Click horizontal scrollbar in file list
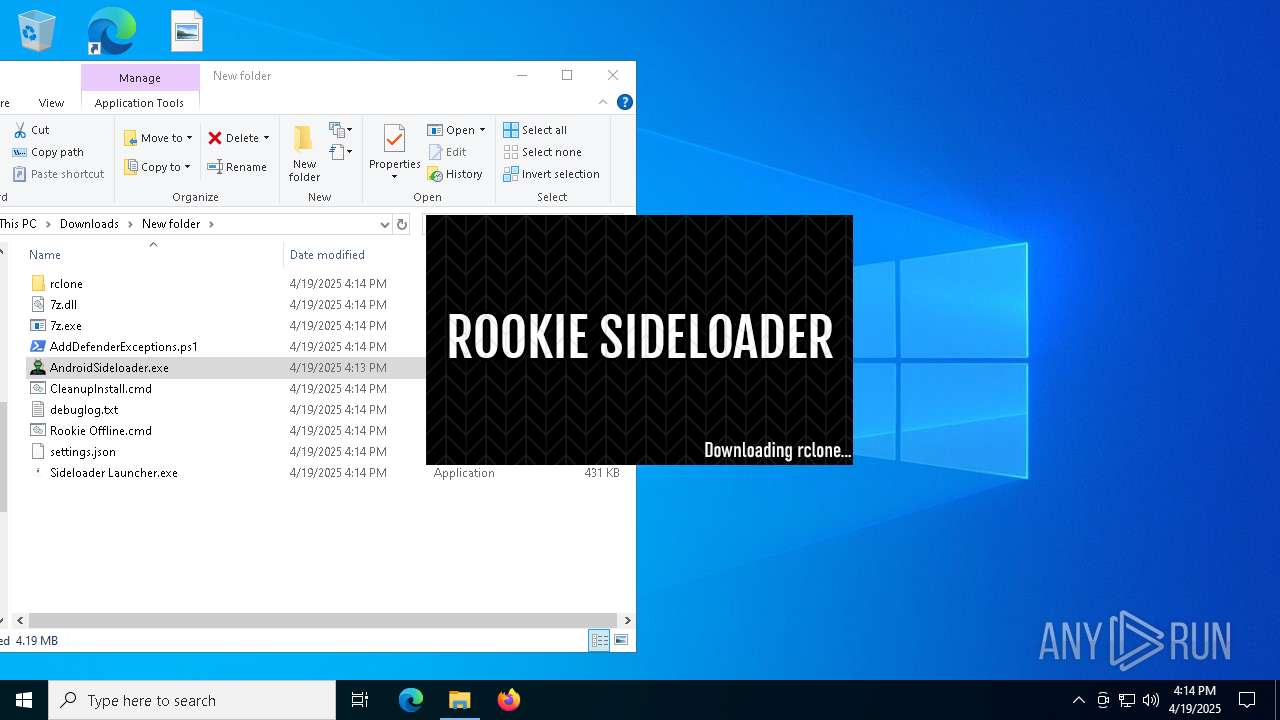 coord(322,621)
